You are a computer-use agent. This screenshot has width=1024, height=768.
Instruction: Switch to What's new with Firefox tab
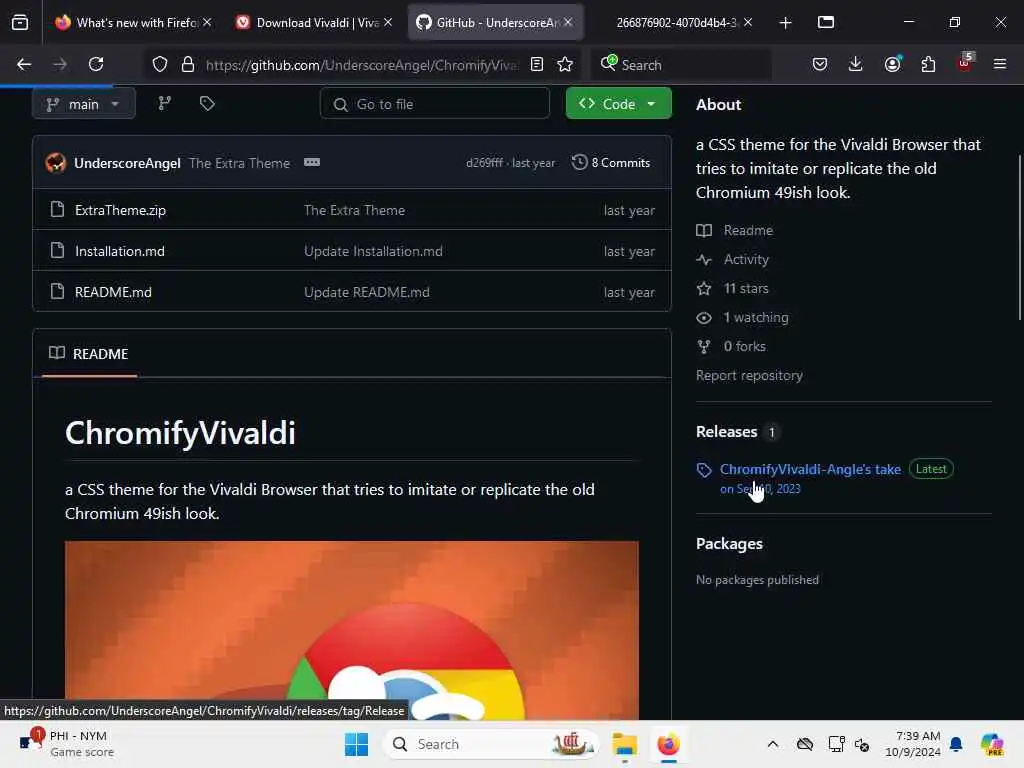[x=135, y=22]
